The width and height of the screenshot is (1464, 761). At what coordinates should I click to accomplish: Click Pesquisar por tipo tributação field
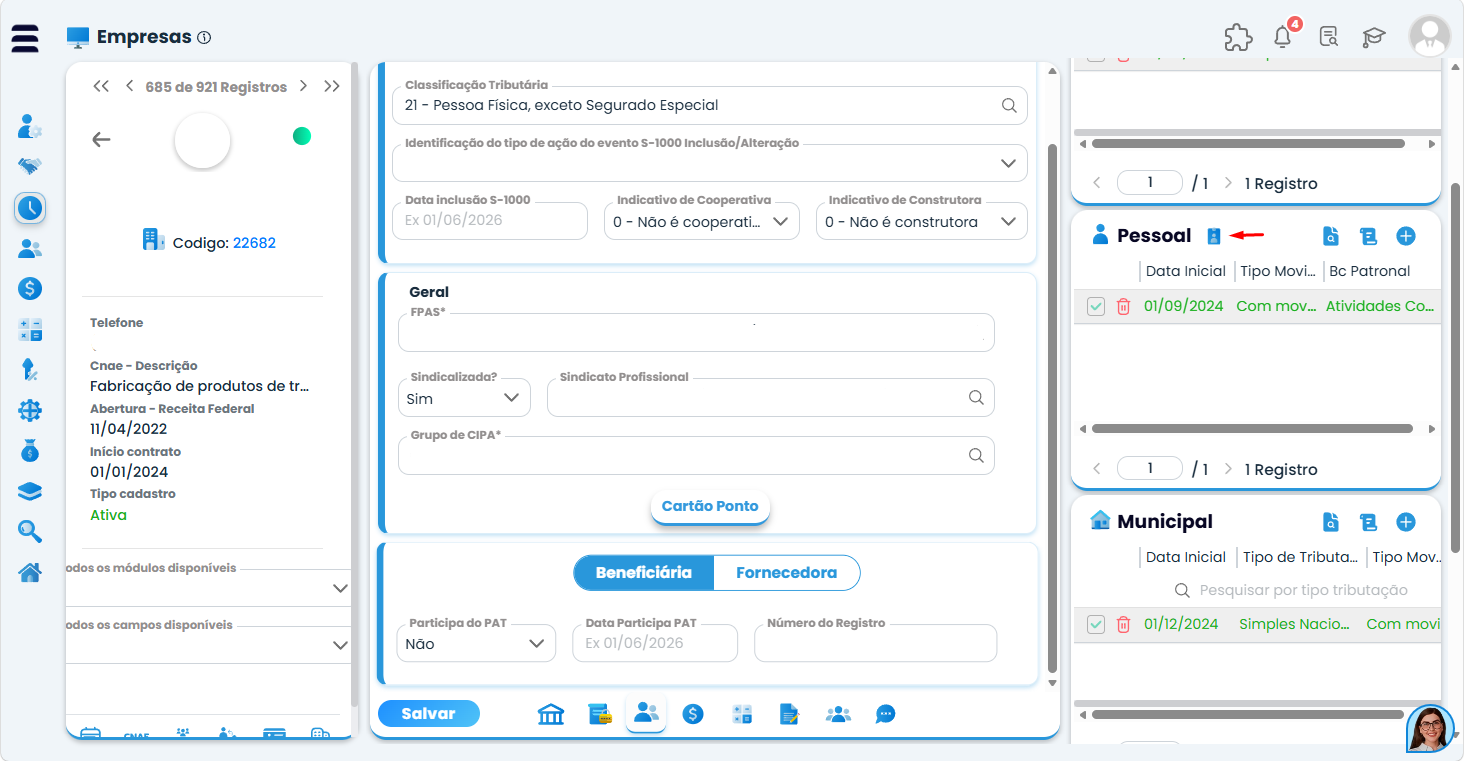pos(1303,590)
